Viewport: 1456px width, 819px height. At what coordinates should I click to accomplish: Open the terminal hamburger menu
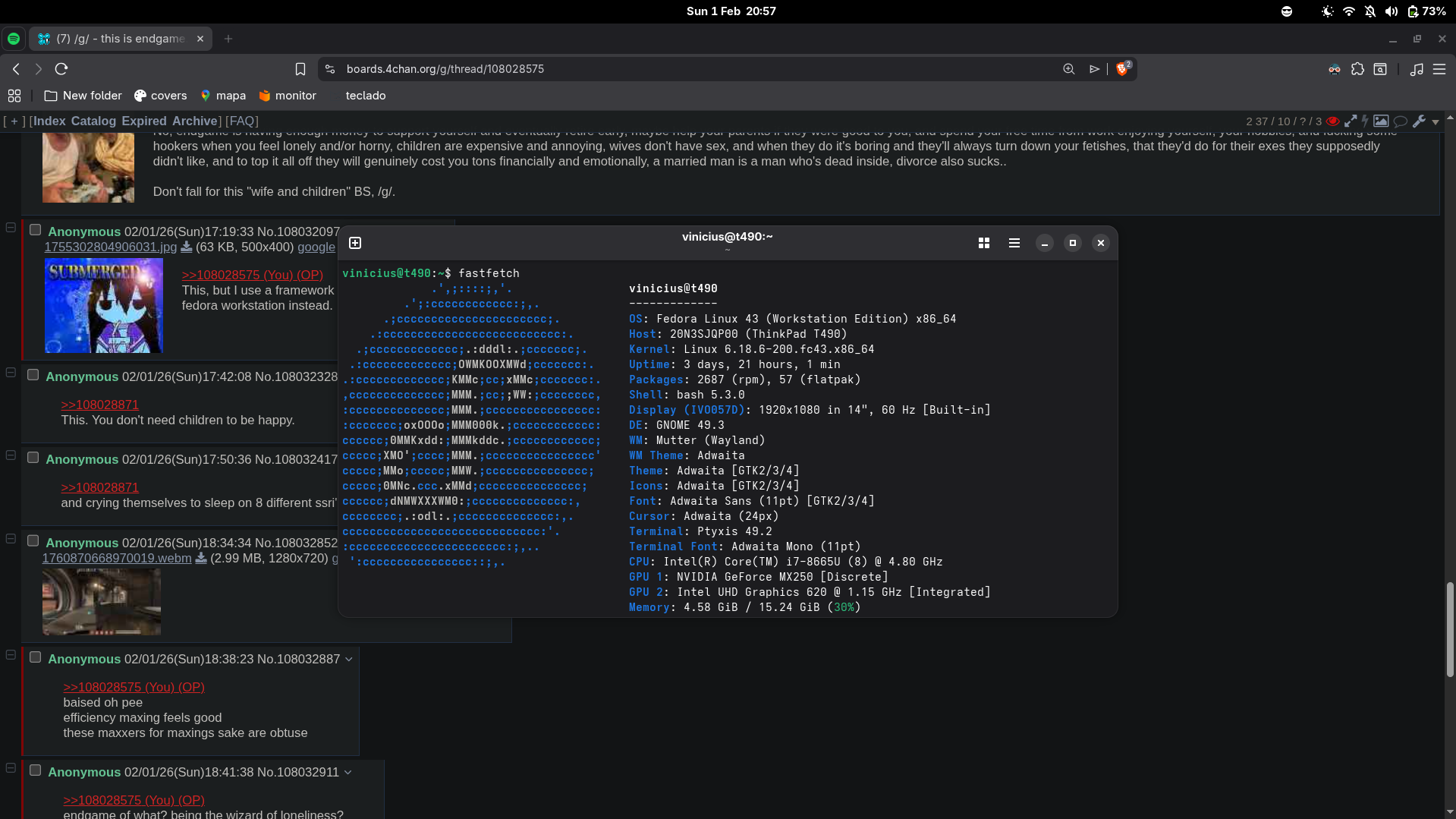(1014, 243)
